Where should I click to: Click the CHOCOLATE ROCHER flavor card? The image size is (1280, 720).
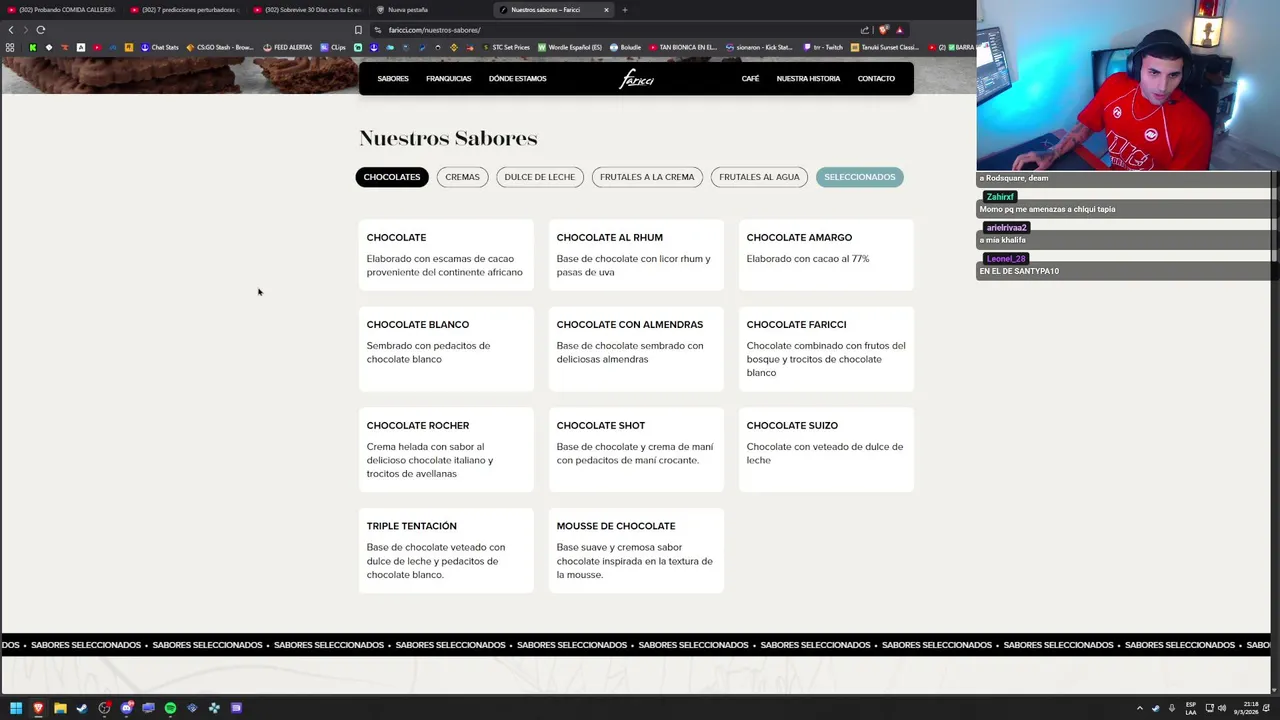pyautogui.click(x=446, y=450)
